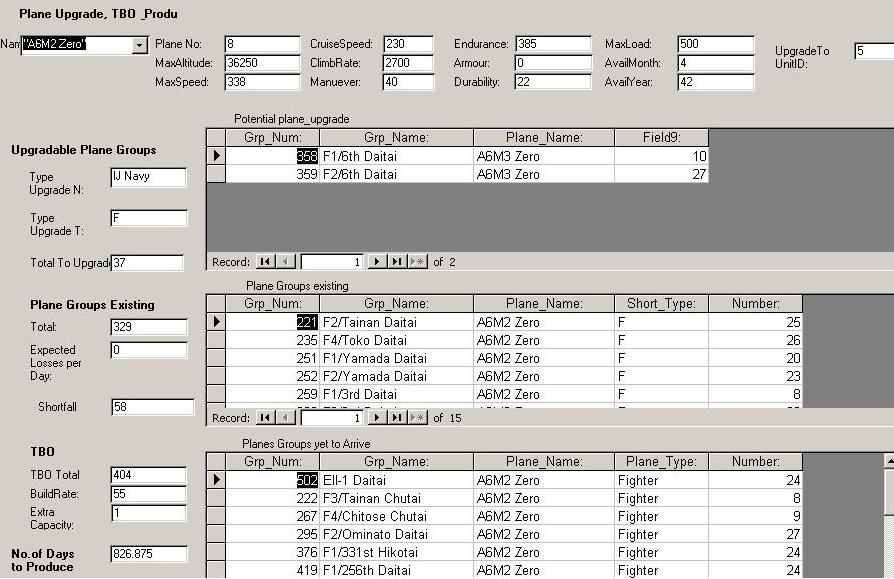Select row 419 F1/256th Daitai record selector
The height and width of the screenshot is (579, 894).
click(216, 570)
